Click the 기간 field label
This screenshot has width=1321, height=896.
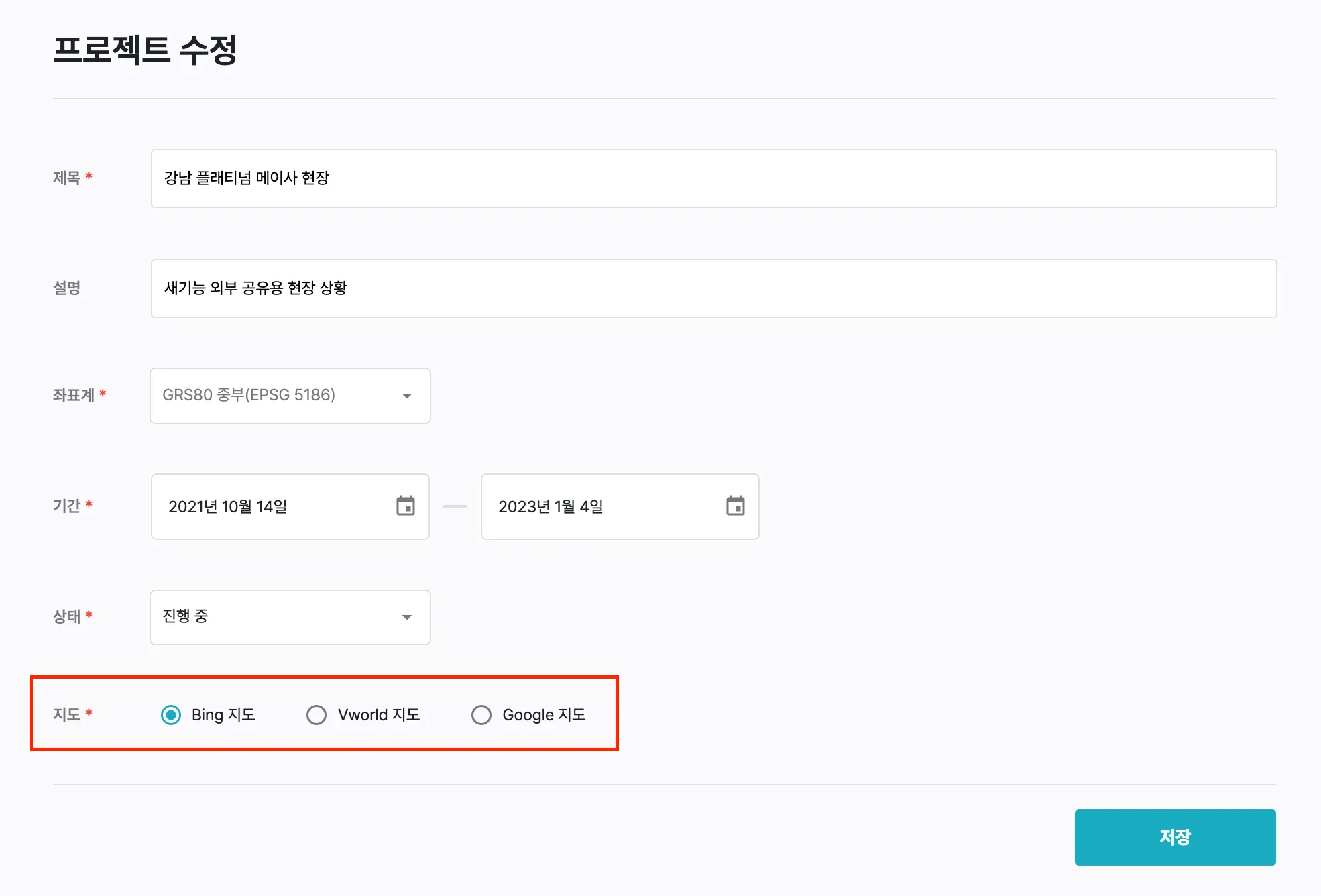(66, 506)
